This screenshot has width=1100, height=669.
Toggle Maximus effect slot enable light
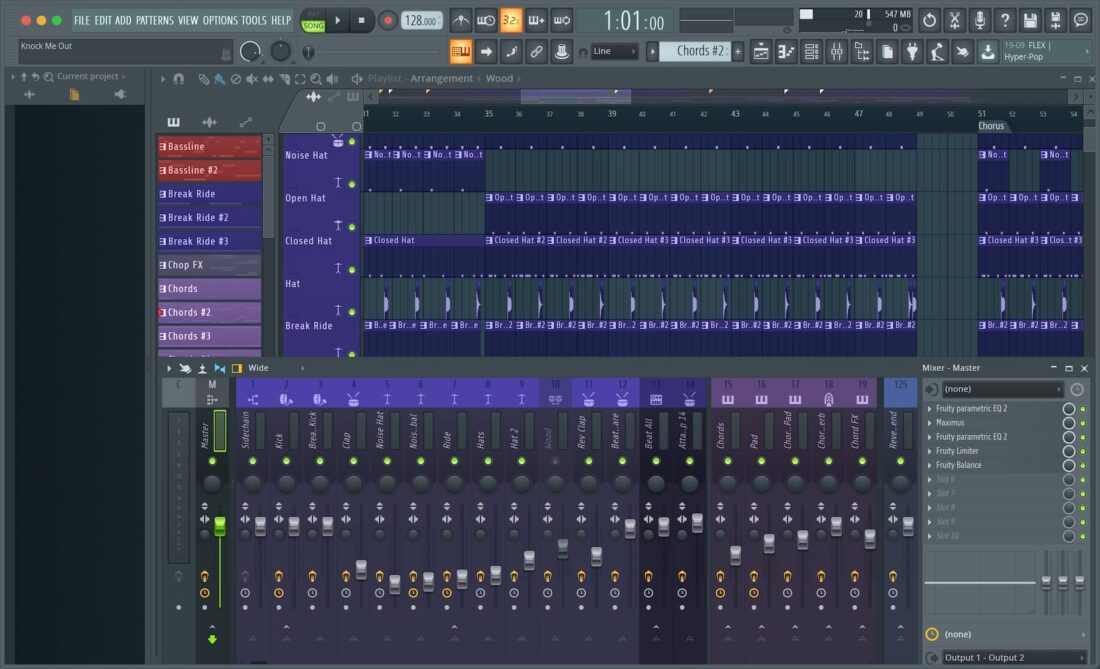click(1082, 424)
